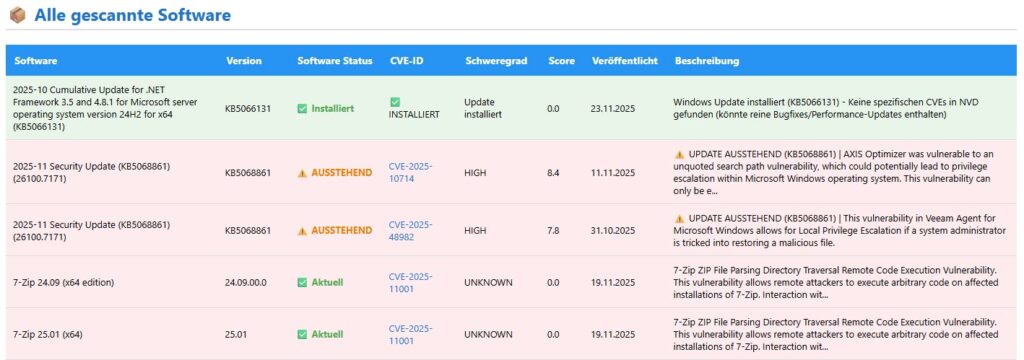Open the CVE-2025-10714 link
The width and height of the screenshot is (1024, 360).
coord(410,172)
